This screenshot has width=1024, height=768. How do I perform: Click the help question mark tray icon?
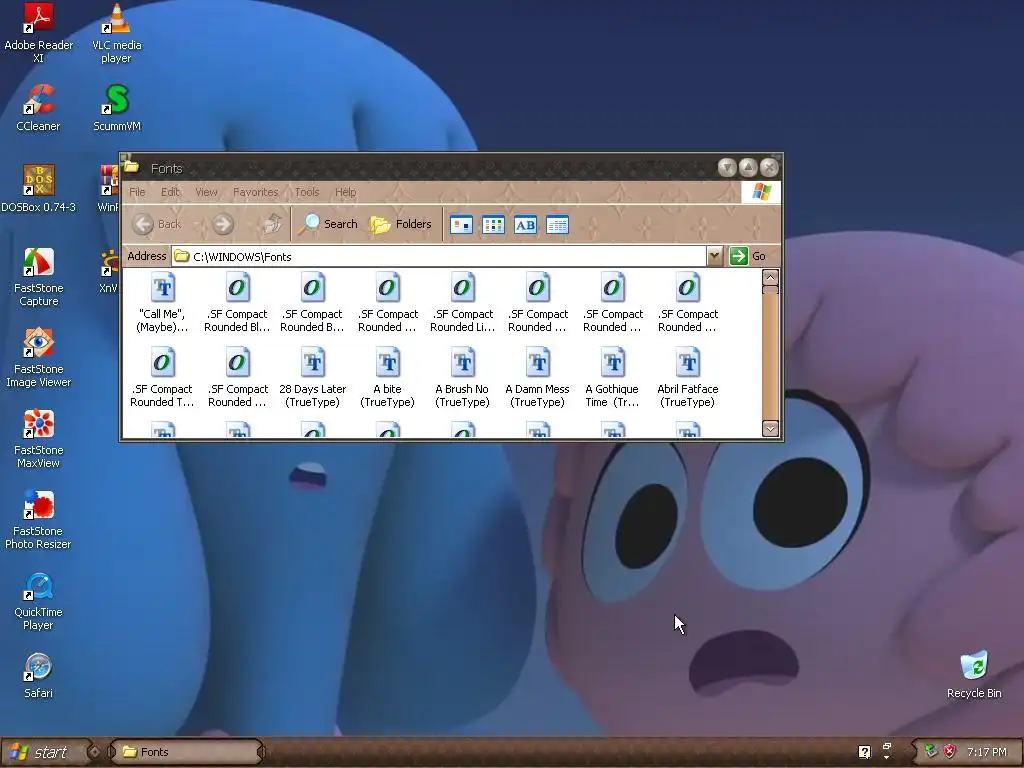pos(864,752)
